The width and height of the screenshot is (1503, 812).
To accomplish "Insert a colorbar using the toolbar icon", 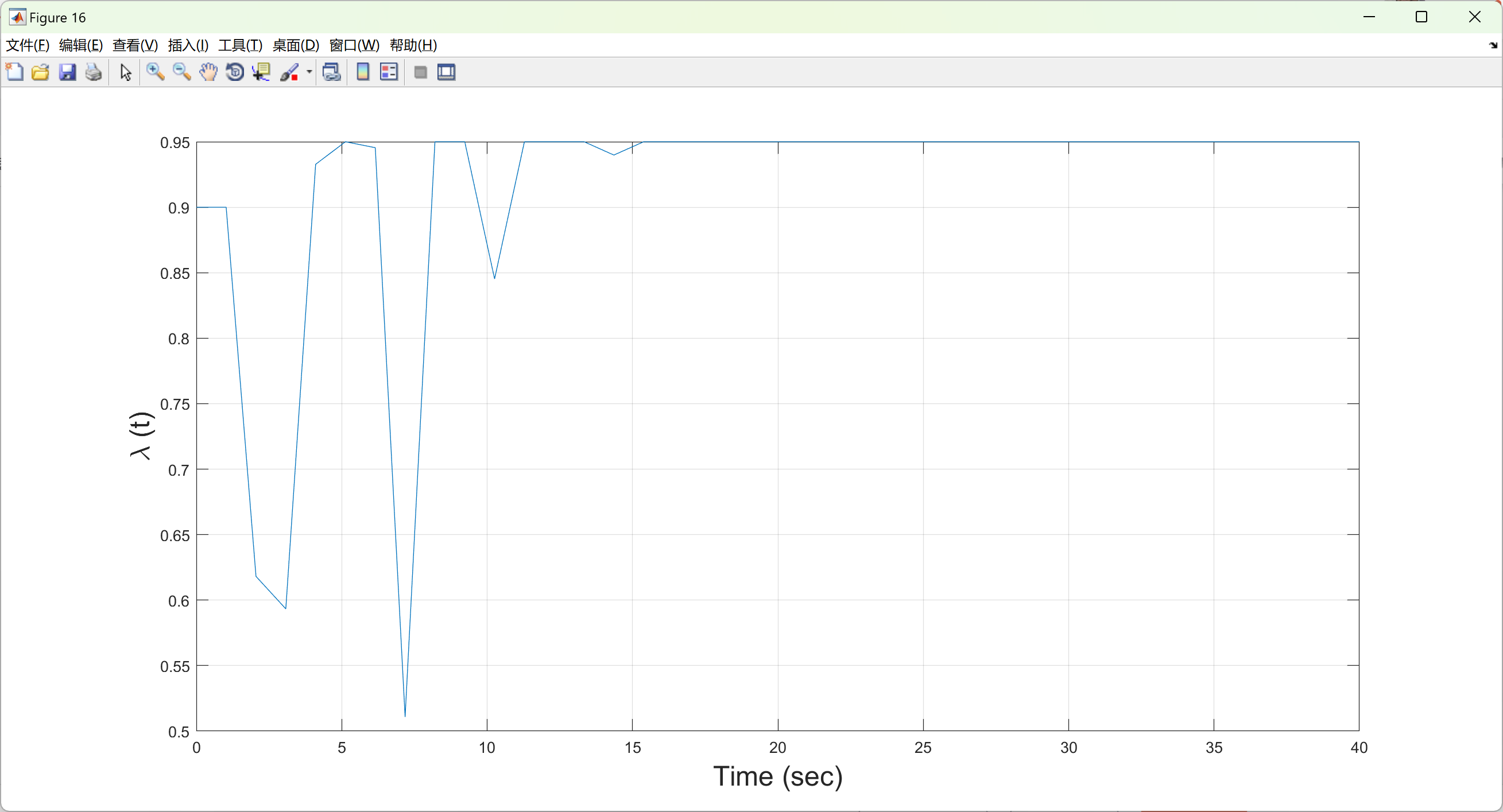I will tap(362, 72).
